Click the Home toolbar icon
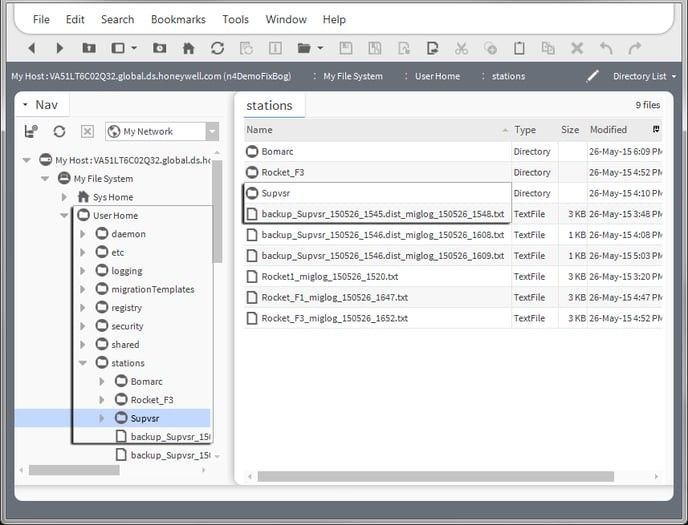This screenshot has width=688, height=525. (x=188, y=48)
